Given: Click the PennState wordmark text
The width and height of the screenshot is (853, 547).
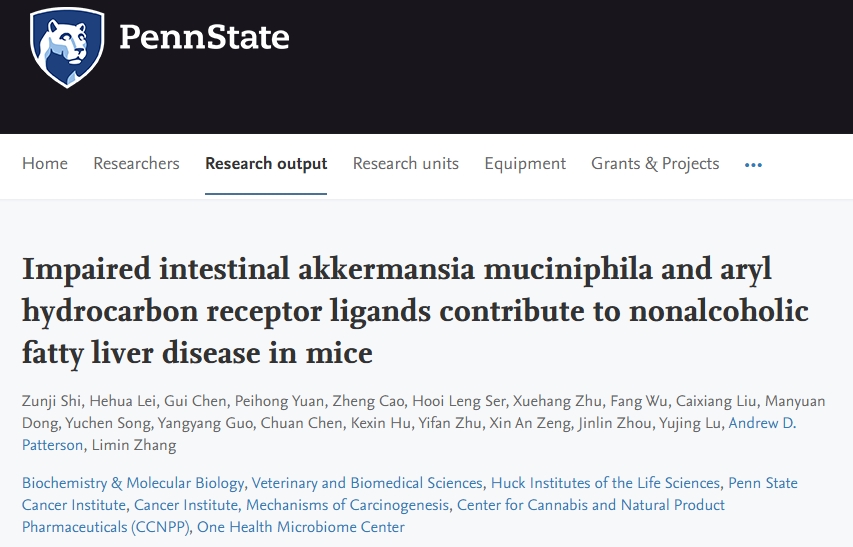Looking at the screenshot, I should (x=204, y=38).
